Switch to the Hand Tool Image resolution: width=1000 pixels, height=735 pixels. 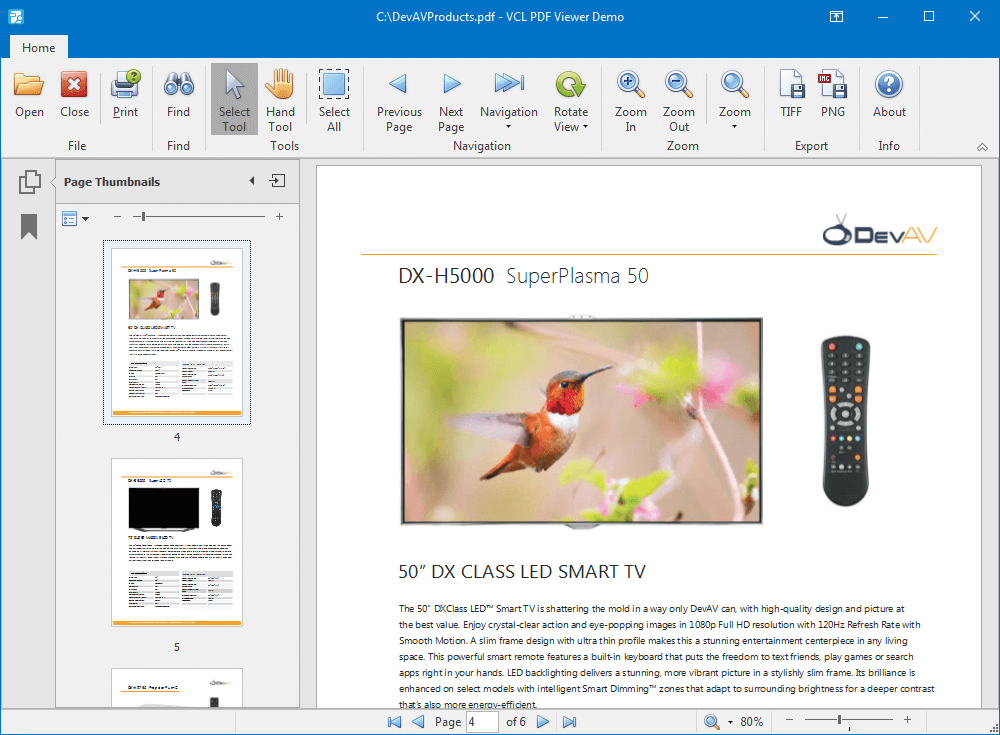tap(280, 99)
